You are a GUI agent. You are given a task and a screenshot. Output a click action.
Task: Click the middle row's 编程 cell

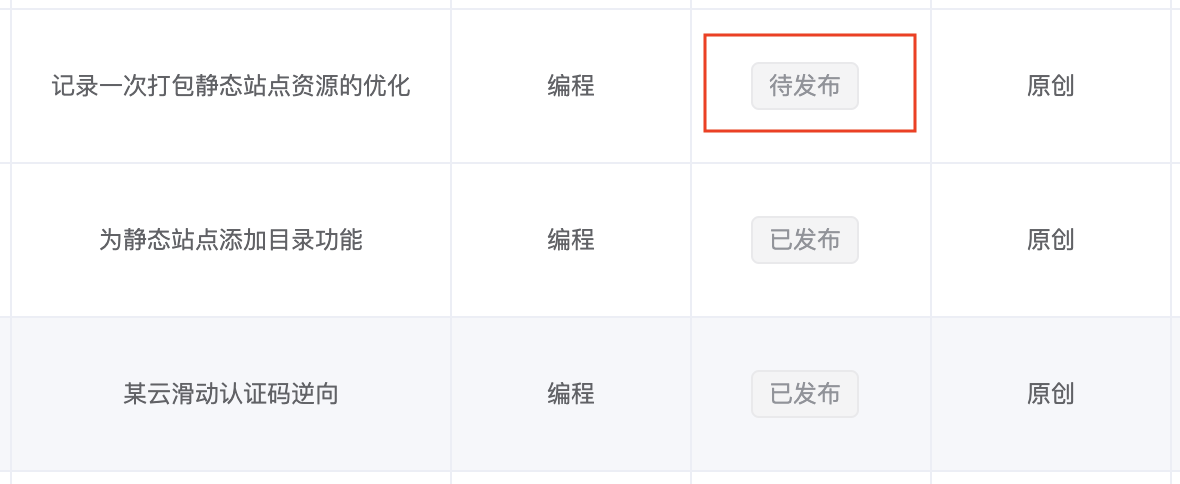pos(571,240)
